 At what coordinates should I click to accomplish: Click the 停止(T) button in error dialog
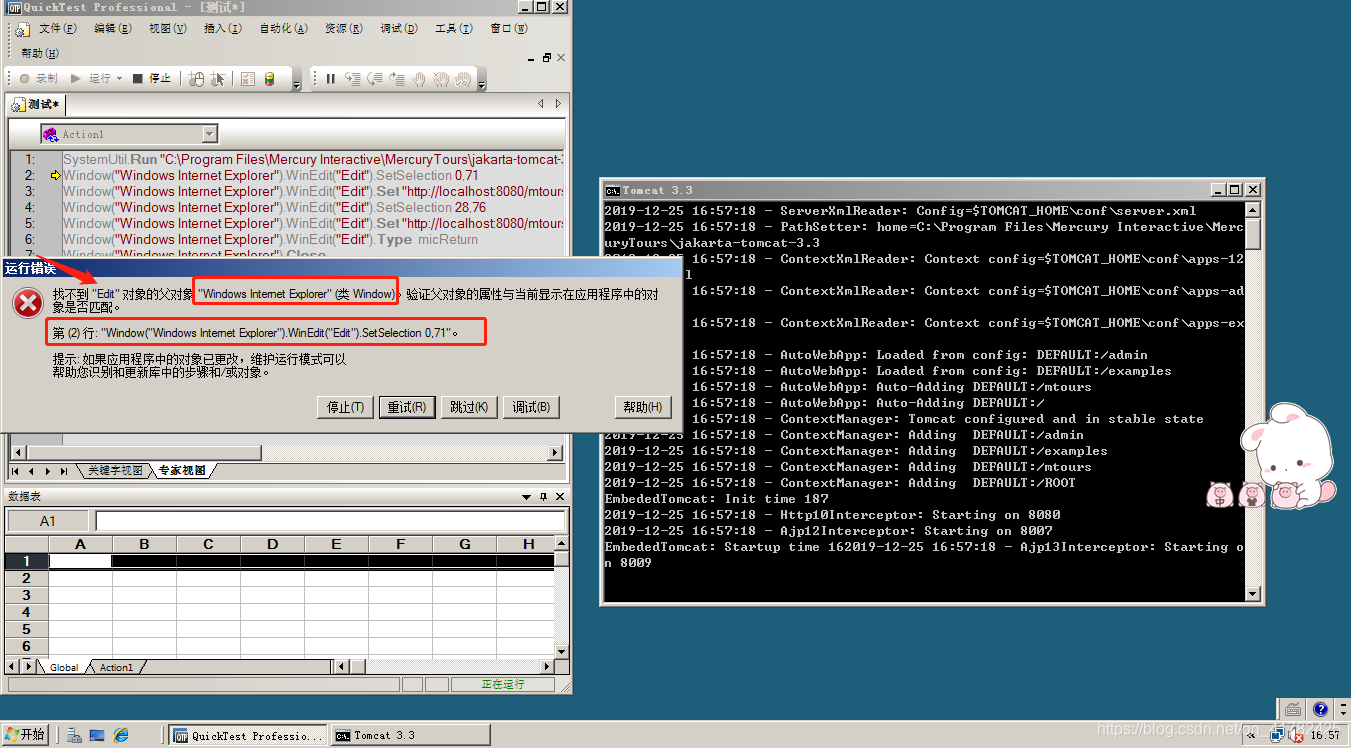click(x=346, y=407)
